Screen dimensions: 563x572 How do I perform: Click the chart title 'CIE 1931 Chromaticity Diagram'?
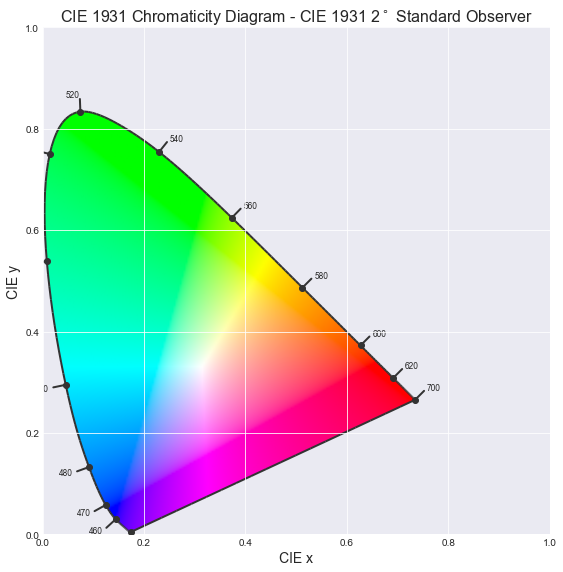173,17
